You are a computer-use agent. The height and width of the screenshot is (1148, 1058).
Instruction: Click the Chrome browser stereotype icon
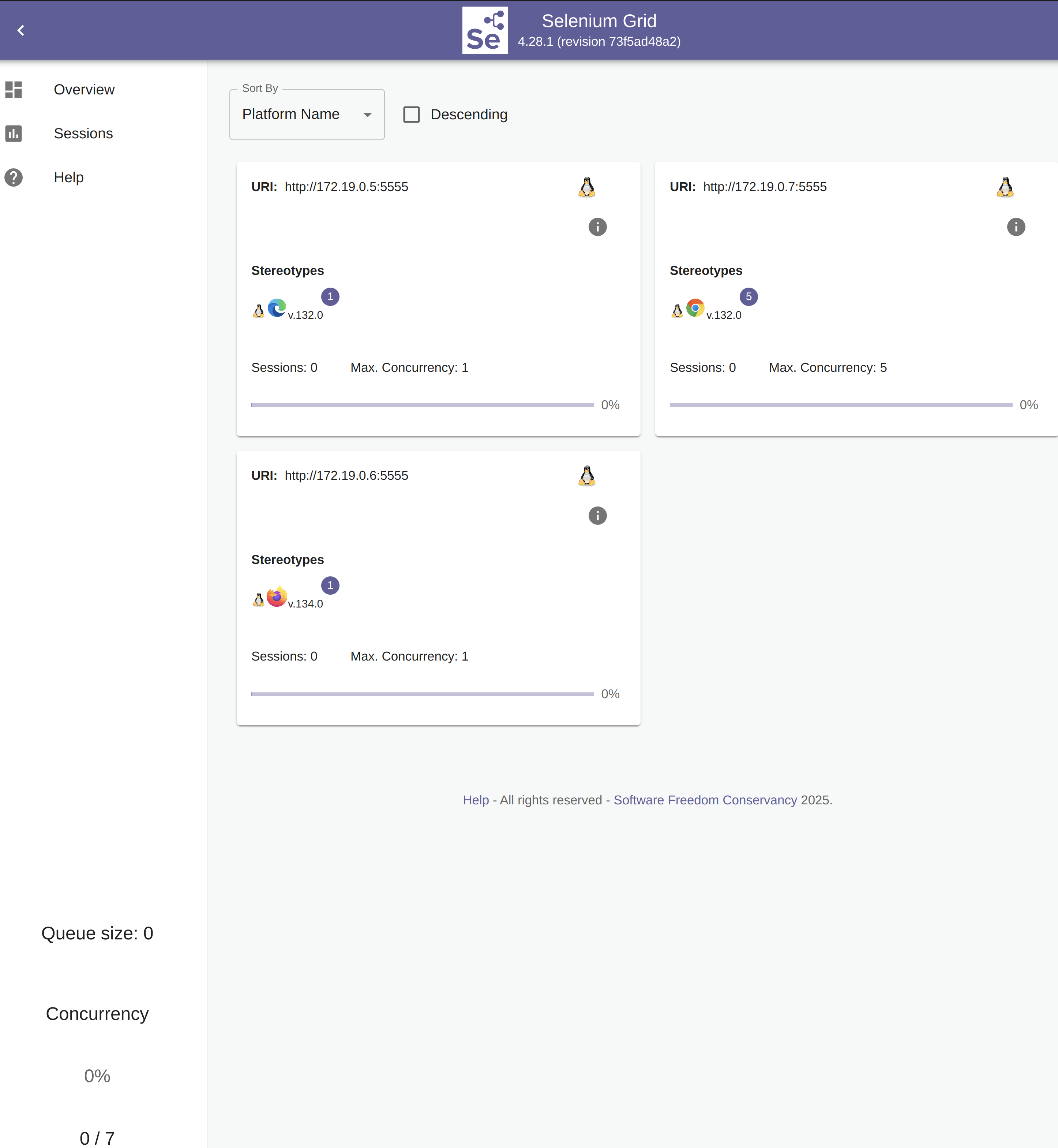coord(695,308)
